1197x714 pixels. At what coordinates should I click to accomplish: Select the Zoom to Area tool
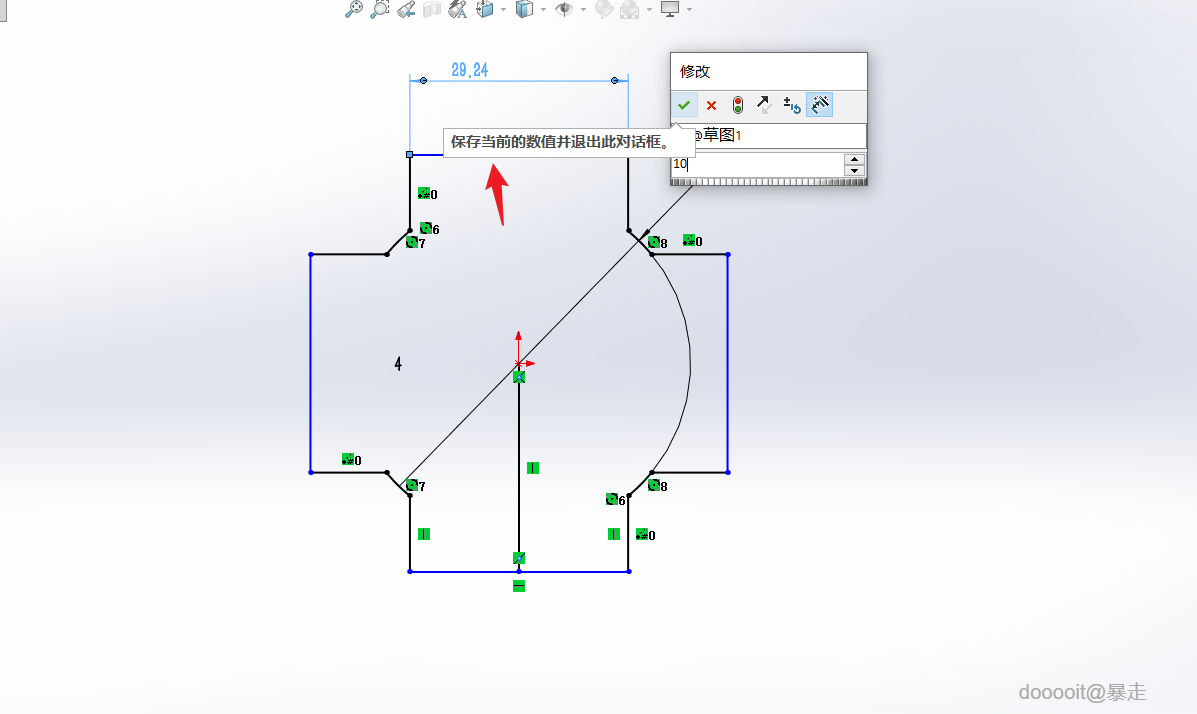pyautogui.click(x=379, y=9)
